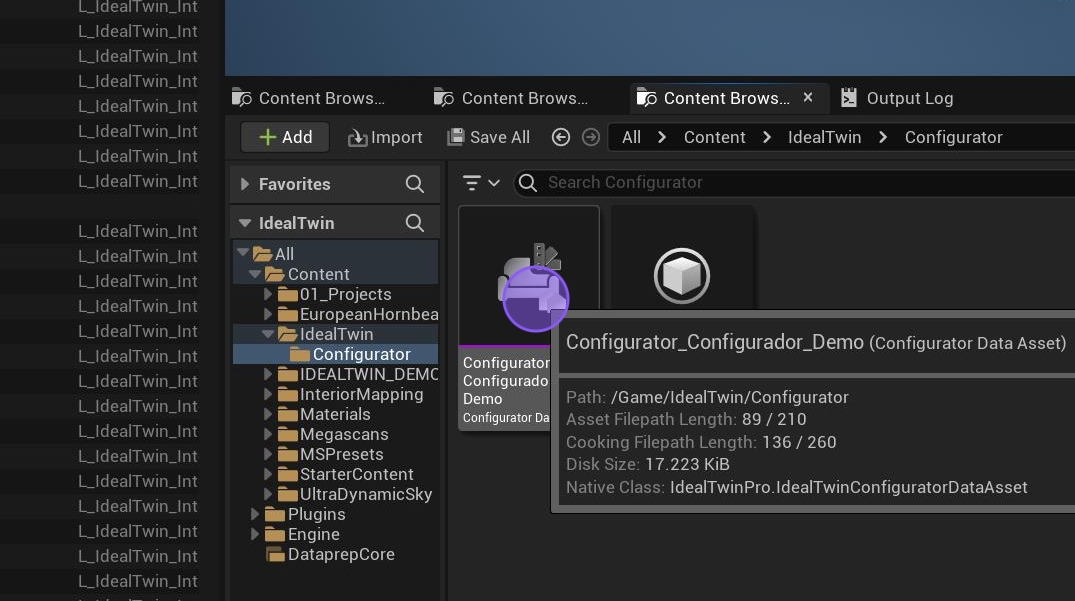Go back with the left arrow icon
This screenshot has height=601, width=1075.
561,137
